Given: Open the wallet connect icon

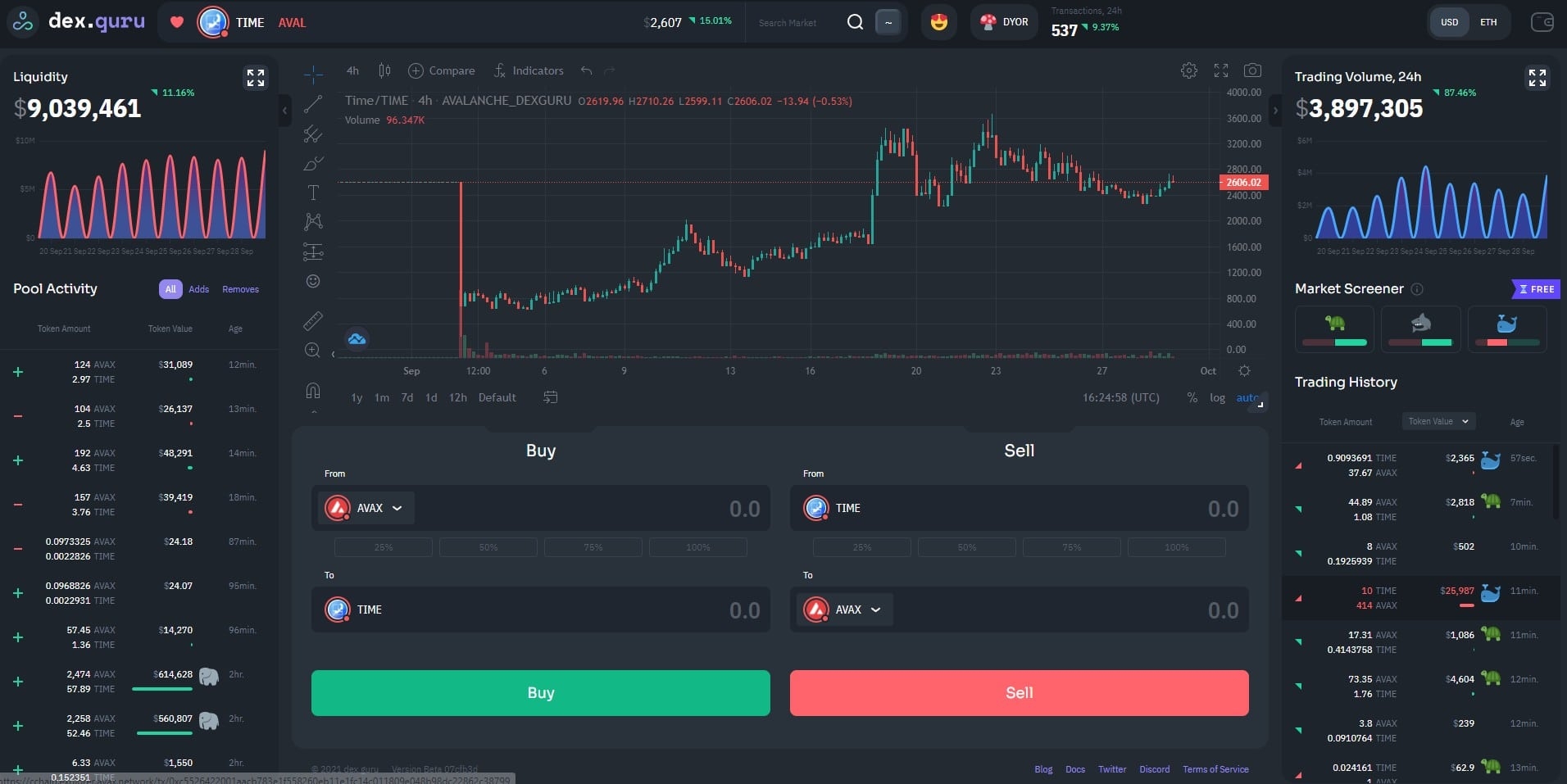Looking at the screenshot, I should [1542, 22].
